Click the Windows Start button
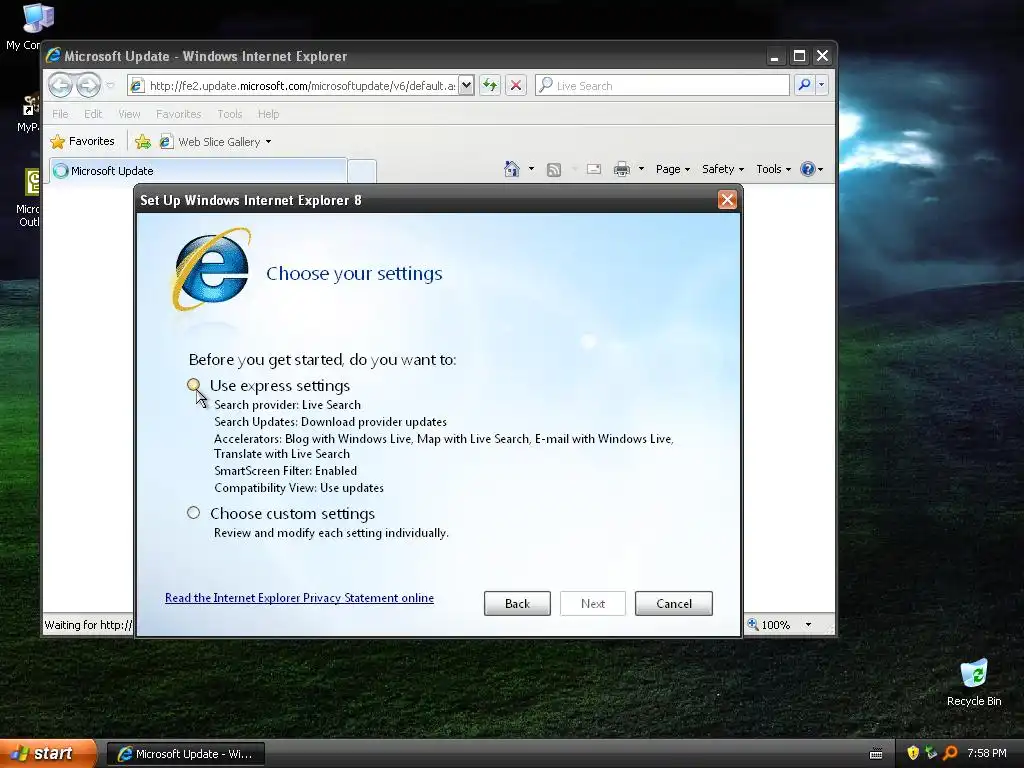This screenshot has height=768, width=1024. [x=48, y=753]
